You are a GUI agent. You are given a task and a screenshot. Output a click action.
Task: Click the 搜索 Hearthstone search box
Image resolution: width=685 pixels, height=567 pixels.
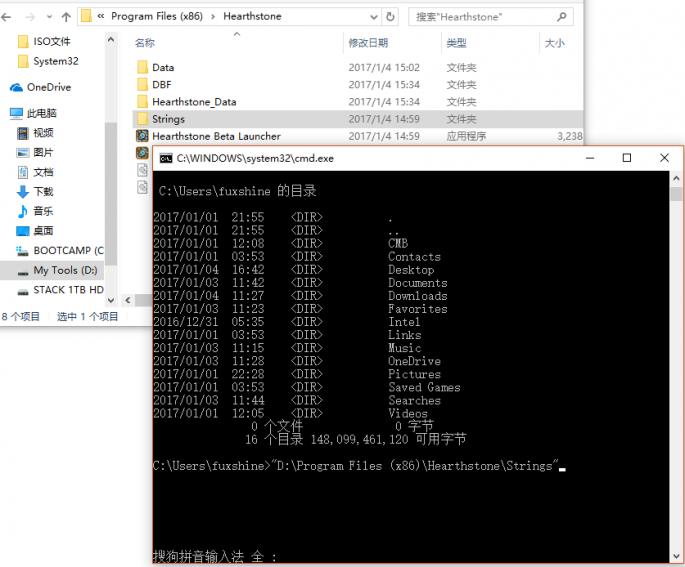480,17
